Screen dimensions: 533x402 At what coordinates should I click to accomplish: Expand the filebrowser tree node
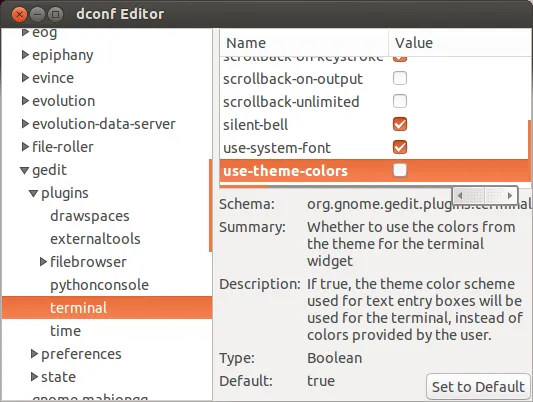click(43, 262)
